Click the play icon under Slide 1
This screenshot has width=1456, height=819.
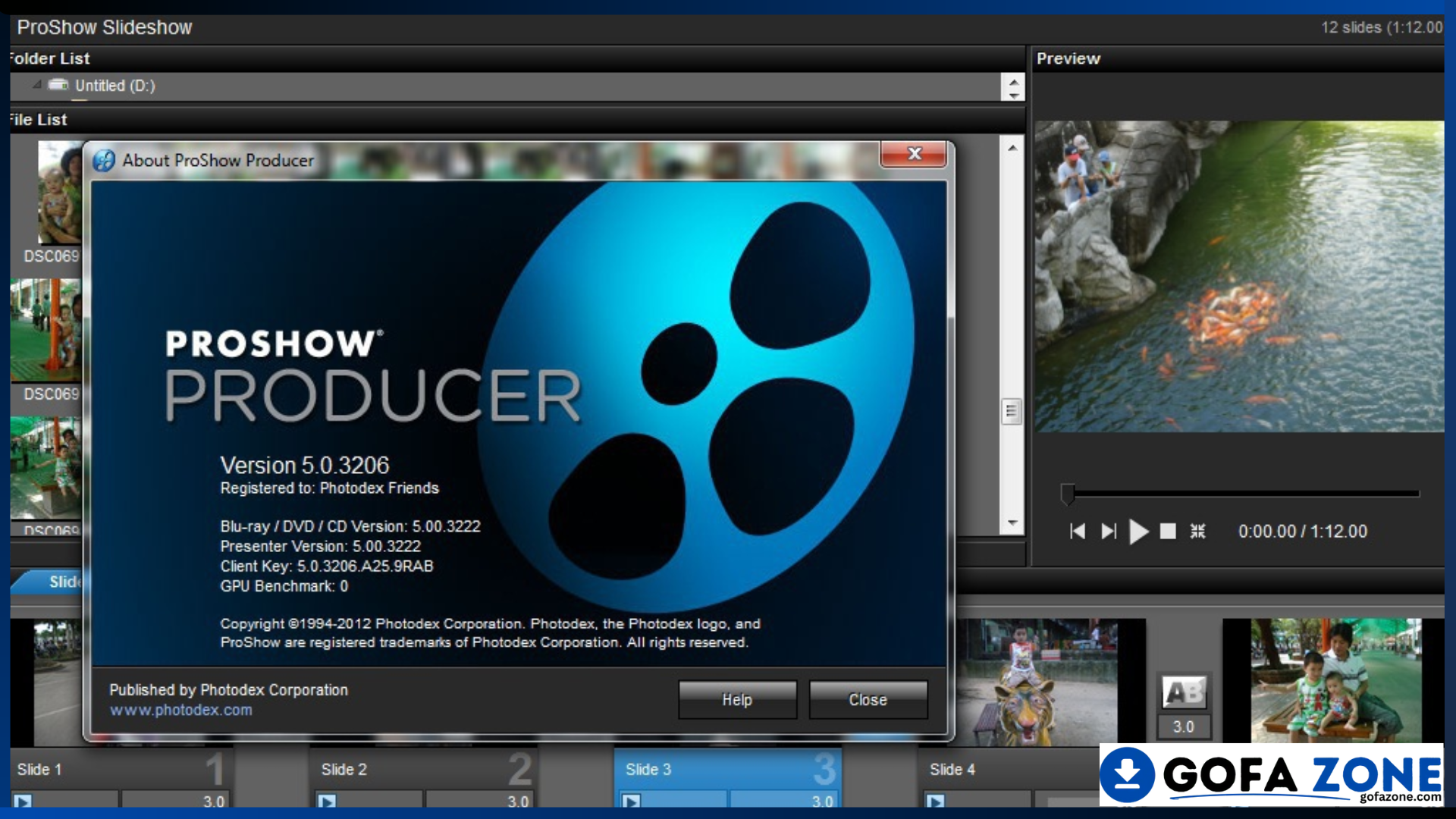click(23, 801)
